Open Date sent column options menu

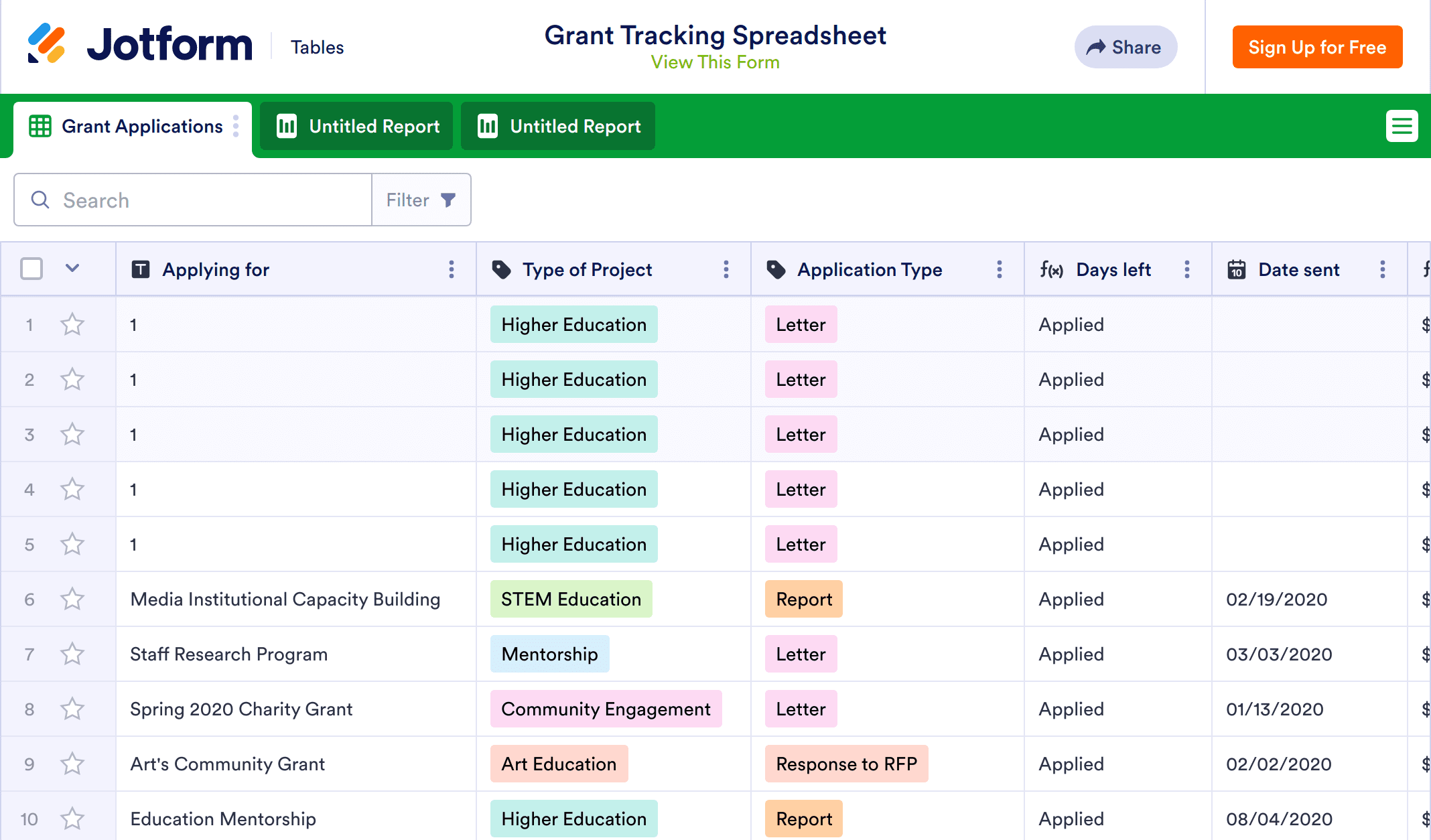(x=1383, y=269)
